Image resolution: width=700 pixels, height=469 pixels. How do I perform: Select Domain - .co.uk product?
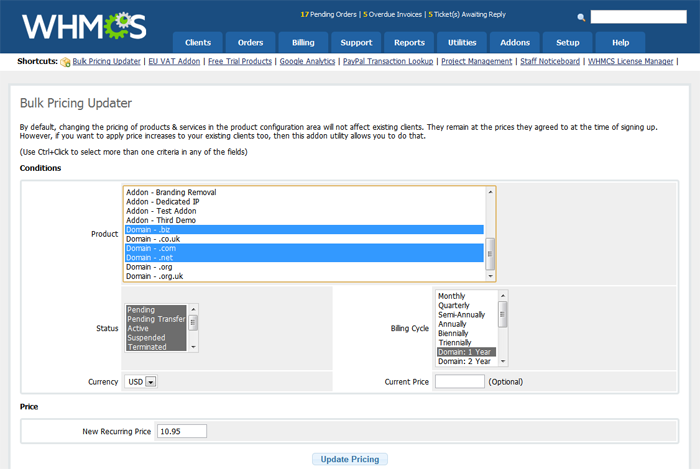click(x=304, y=239)
